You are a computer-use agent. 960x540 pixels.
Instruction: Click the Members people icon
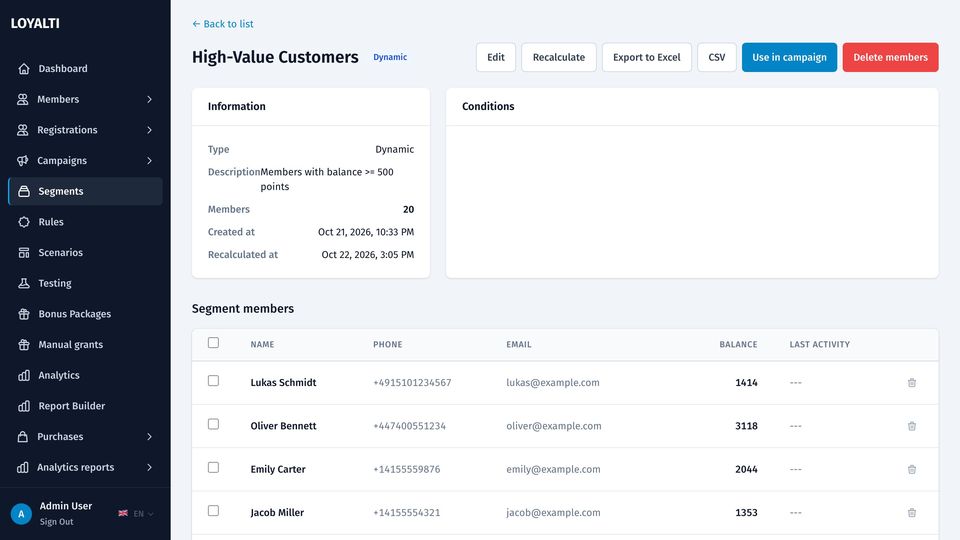pos(23,99)
